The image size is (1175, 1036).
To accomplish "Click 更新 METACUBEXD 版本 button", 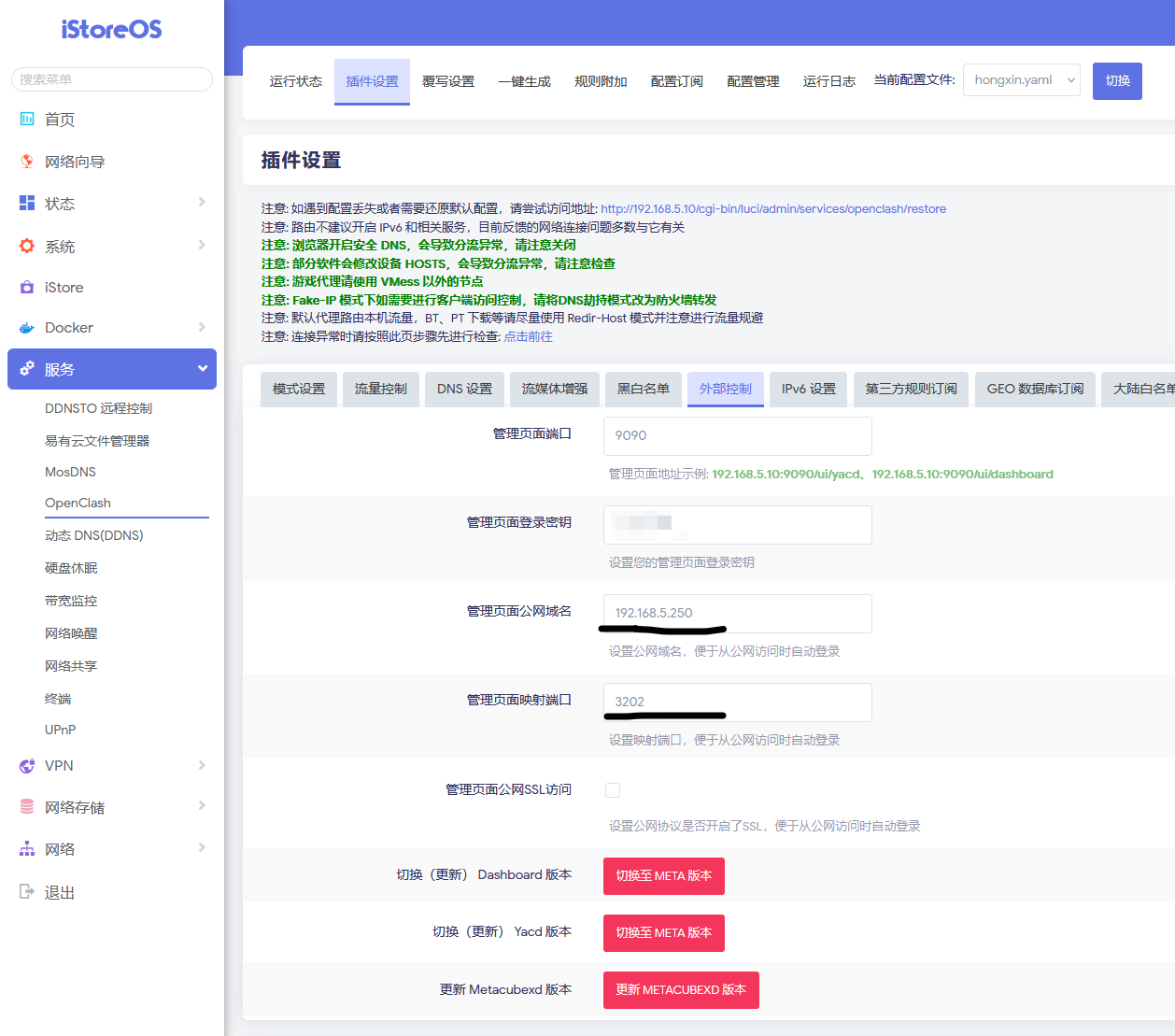I will (x=681, y=990).
